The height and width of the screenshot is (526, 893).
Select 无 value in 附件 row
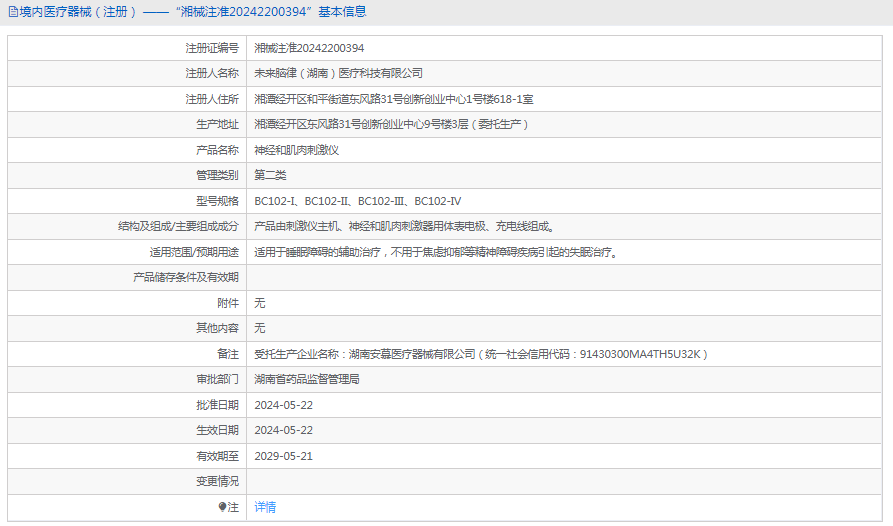[x=260, y=303]
